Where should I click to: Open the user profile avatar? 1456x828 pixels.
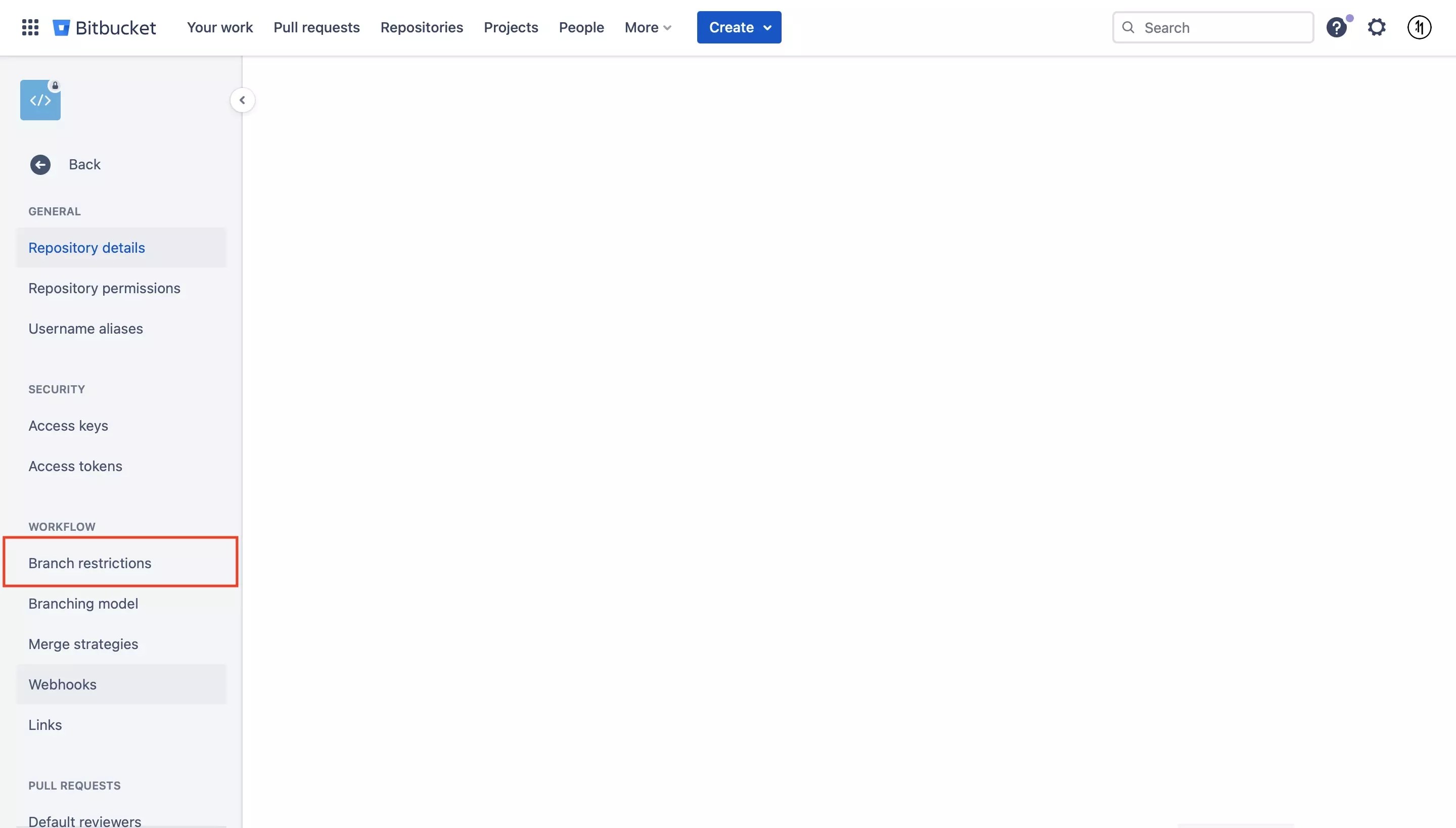point(1419,27)
